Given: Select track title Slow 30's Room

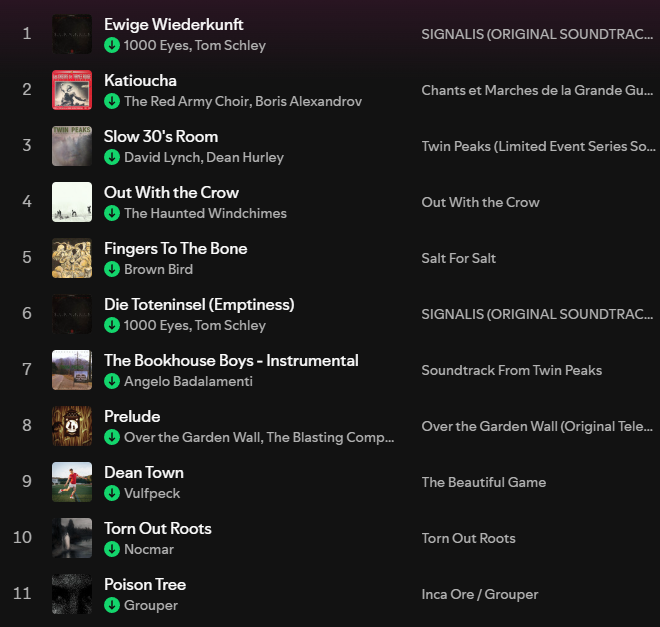Looking at the screenshot, I should (x=161, y=136).
